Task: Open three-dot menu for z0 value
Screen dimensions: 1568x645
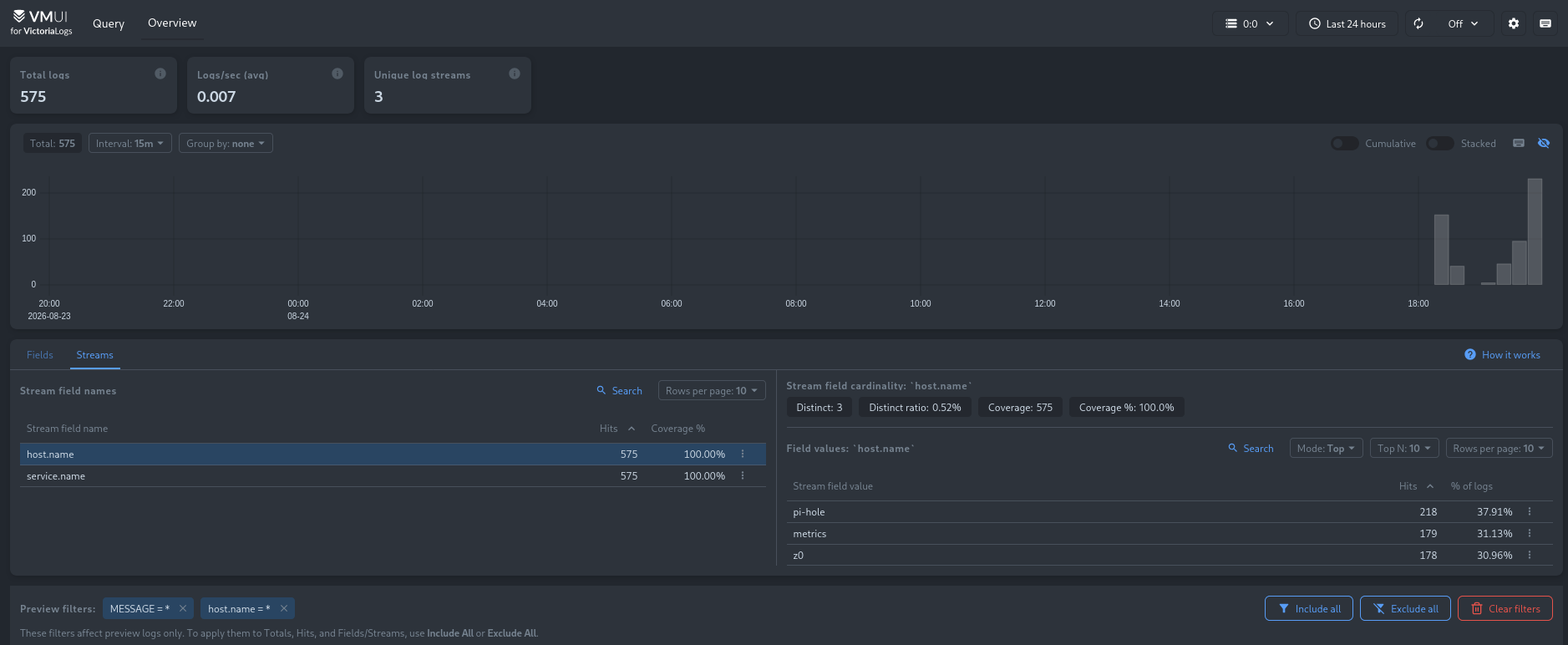Action: pyautogui.click(x=1530, y=555)
